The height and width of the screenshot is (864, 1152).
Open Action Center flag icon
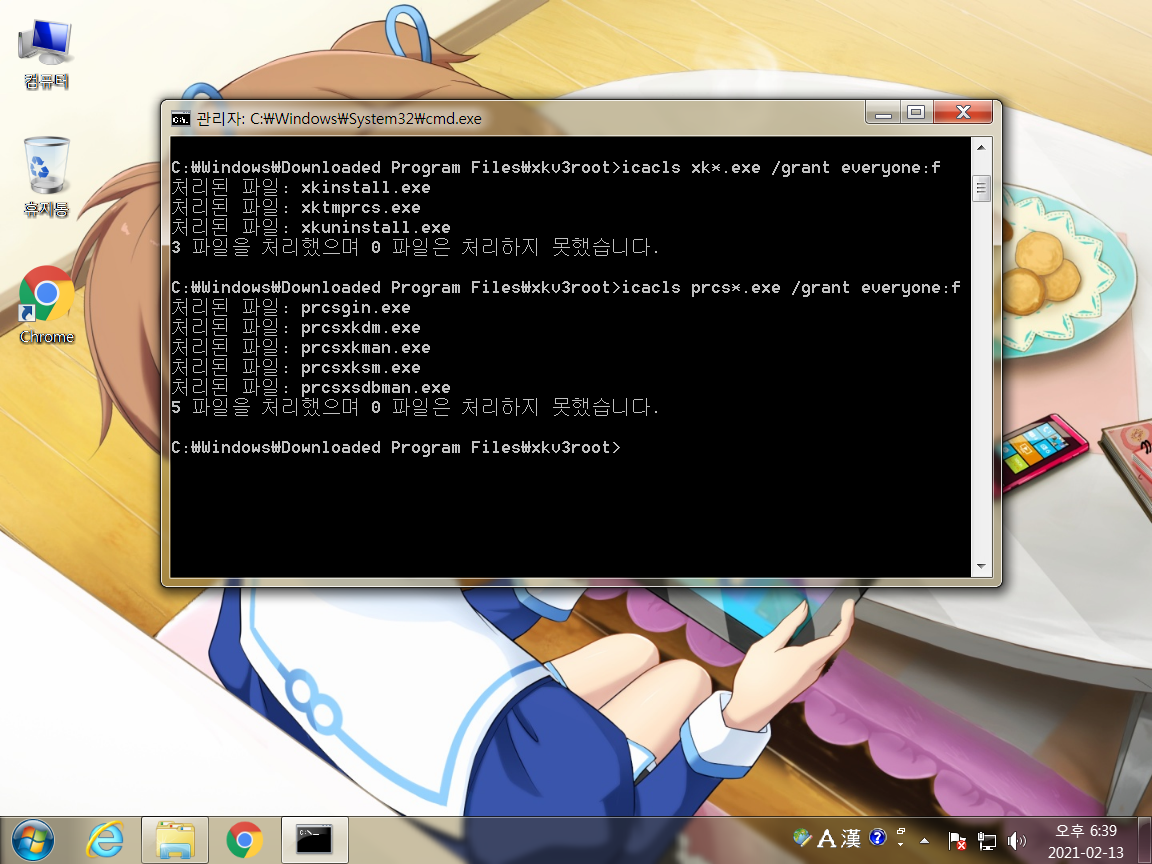point(957,840)
